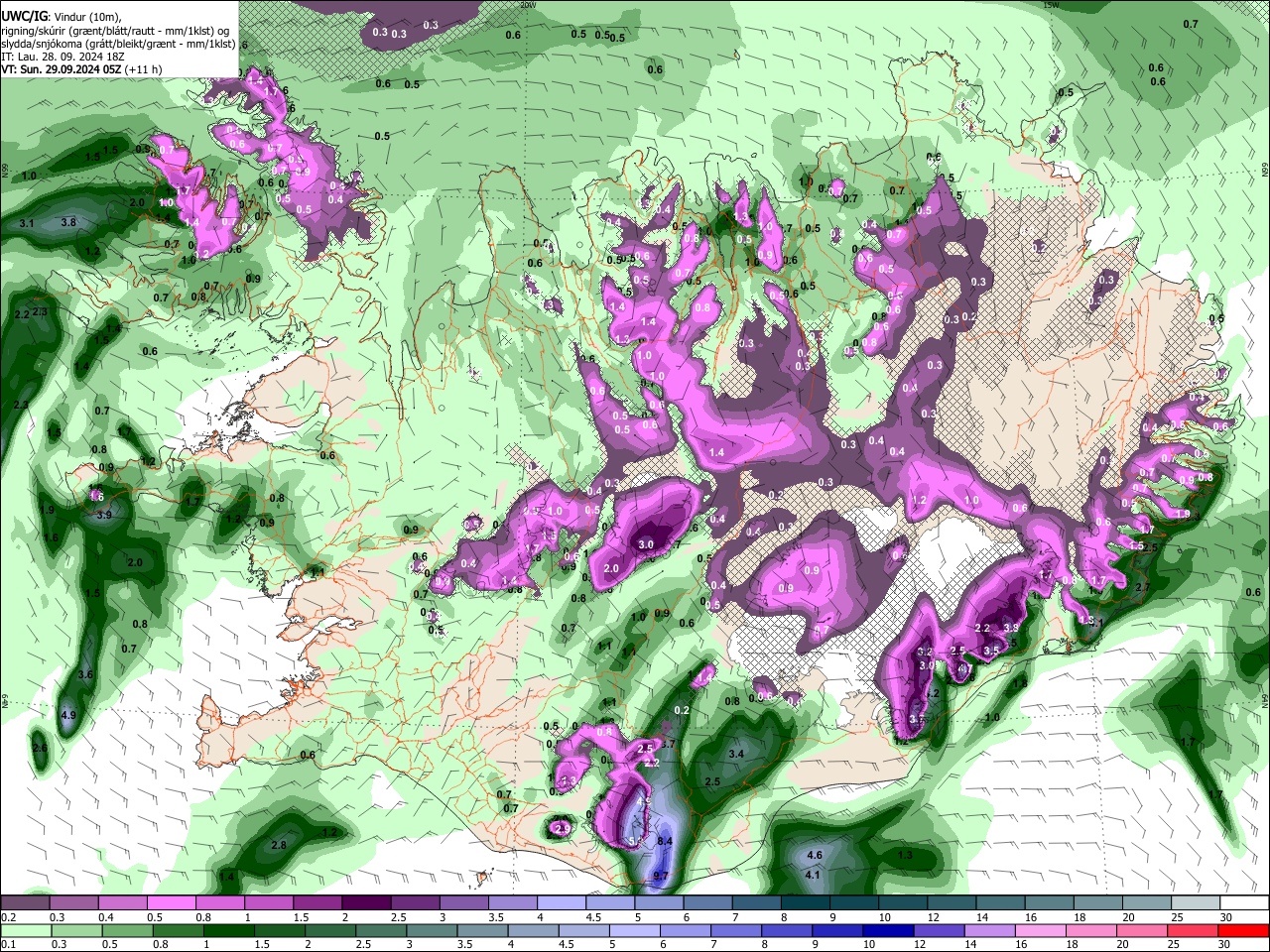Select upper legend swatch between 9 and 10
1270x952 pixels.
pos(855,903)
